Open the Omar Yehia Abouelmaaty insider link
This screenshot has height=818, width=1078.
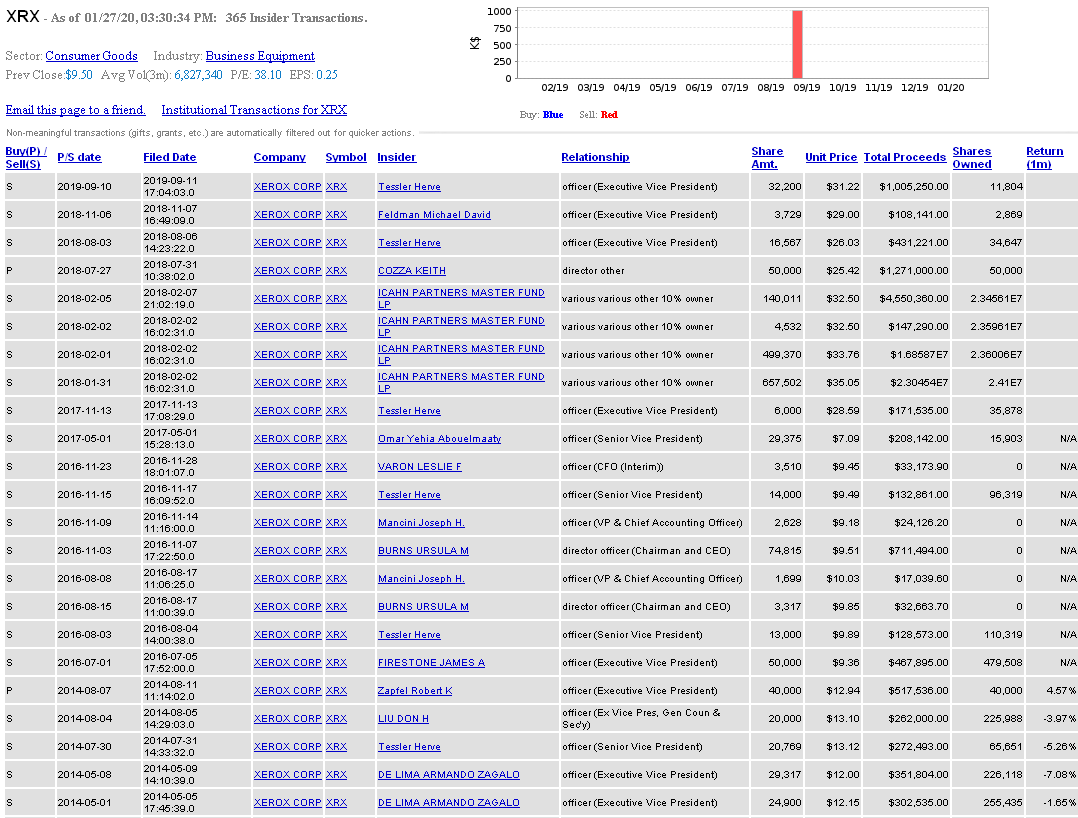(x=439, y=439)
